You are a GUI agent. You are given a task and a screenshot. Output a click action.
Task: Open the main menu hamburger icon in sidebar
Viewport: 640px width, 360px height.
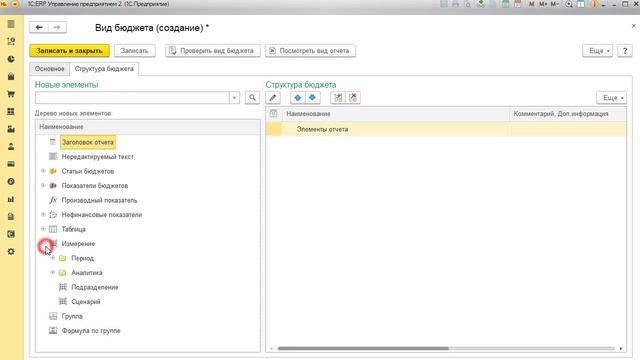(x=11, y=24)
